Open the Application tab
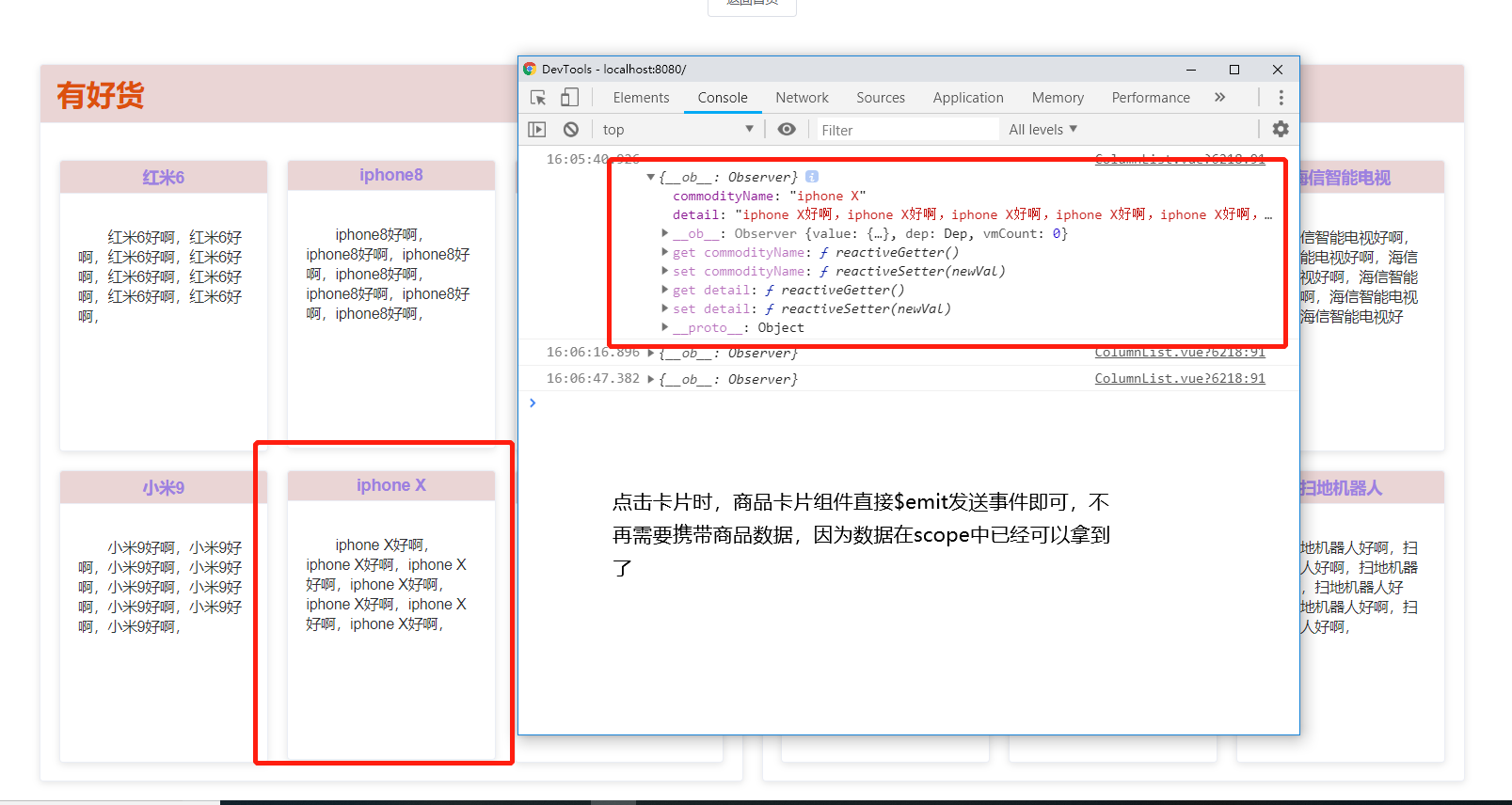The height and width of the screenshot is (805, 1512). (968, 98)
